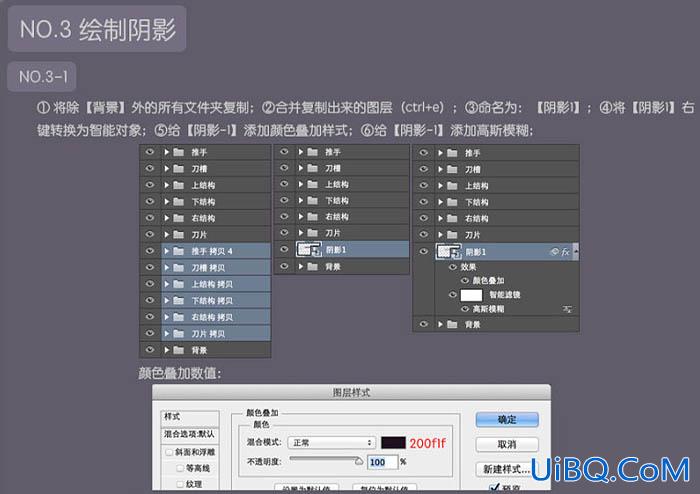Expand 推手 拷贝 4 group
The image size is (700, 494).
click(167, 251)
